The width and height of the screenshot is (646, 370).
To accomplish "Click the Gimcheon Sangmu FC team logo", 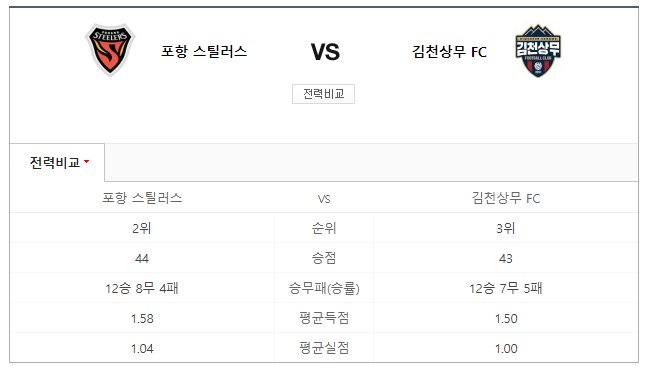I will pos(538,51).
